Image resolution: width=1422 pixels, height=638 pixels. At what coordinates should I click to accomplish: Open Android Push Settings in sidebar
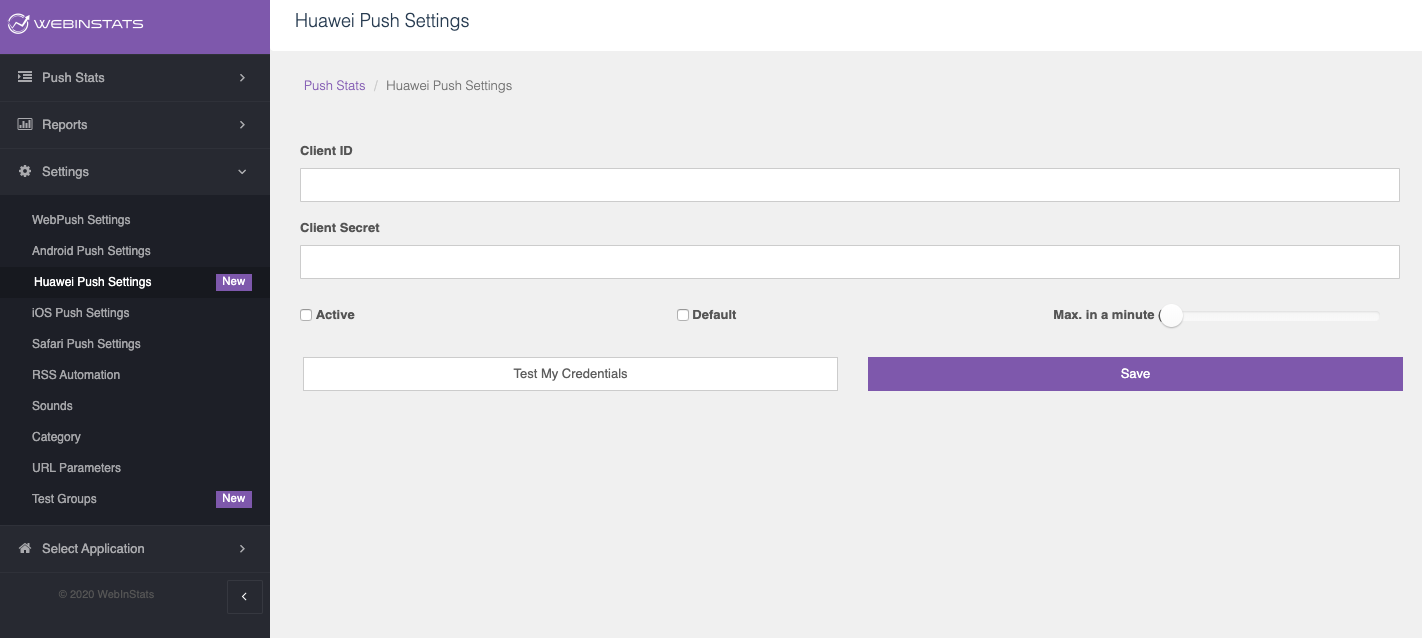(91, 251)
